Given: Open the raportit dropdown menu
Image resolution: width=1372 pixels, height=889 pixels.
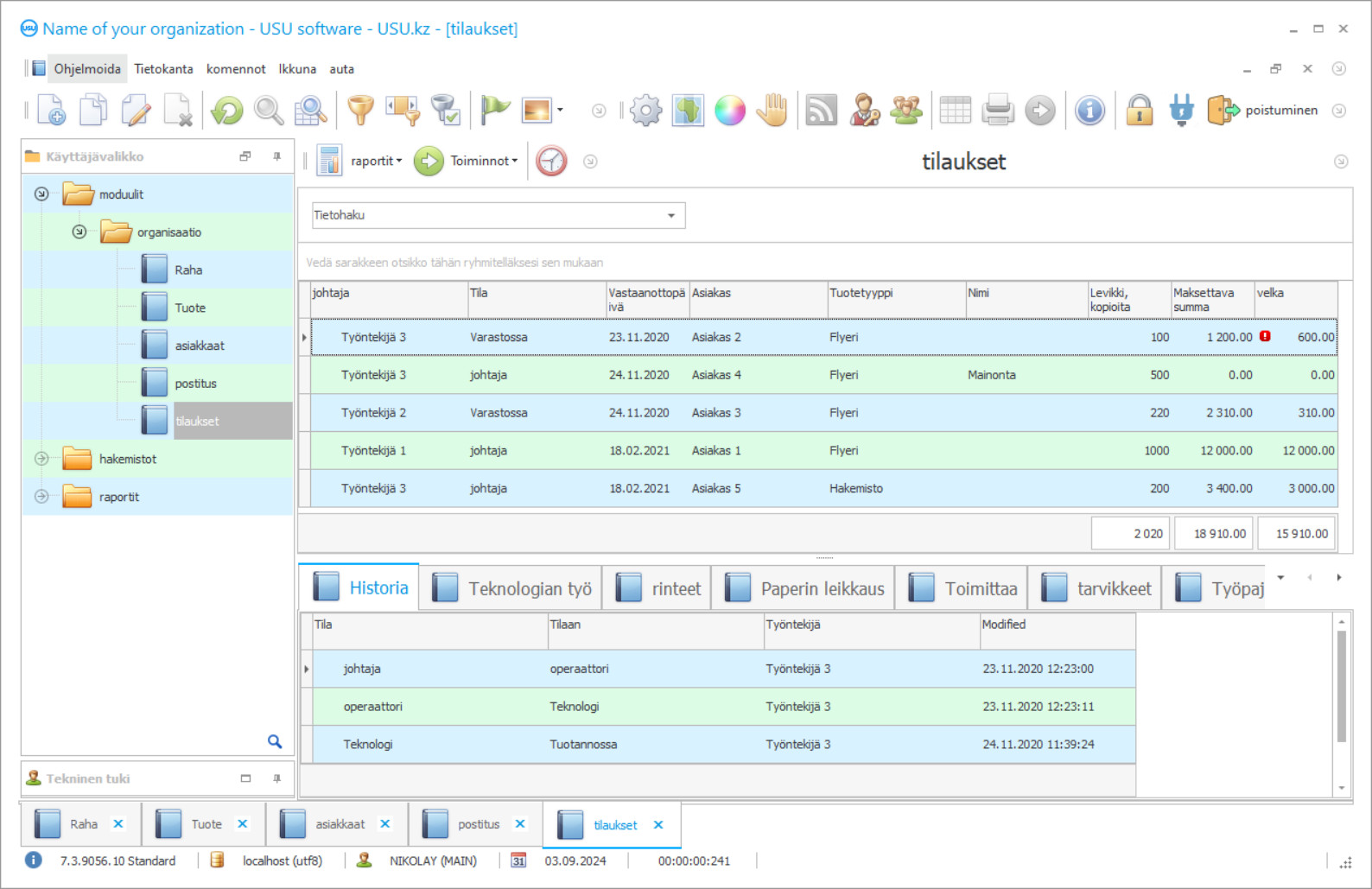Looking at the screenshot, I should pyautogui.click(x=376, y=161).
